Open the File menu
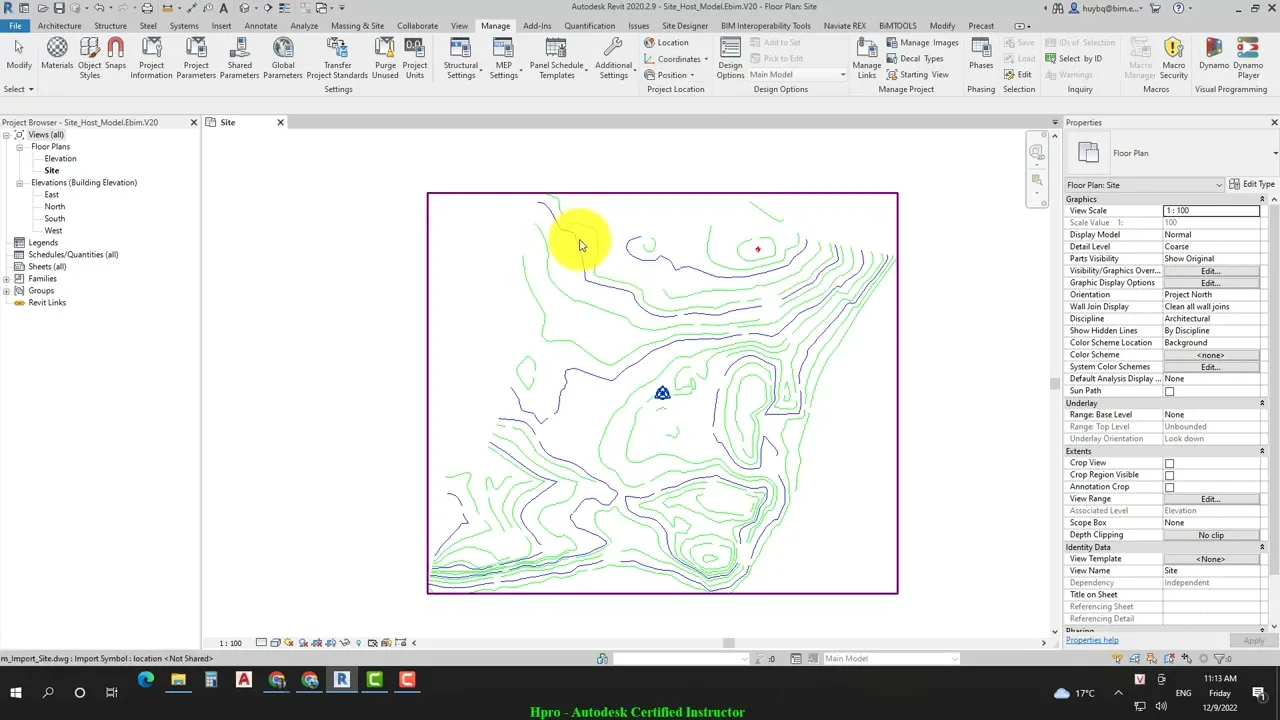The image size is (1280, 720). point(15,26)
